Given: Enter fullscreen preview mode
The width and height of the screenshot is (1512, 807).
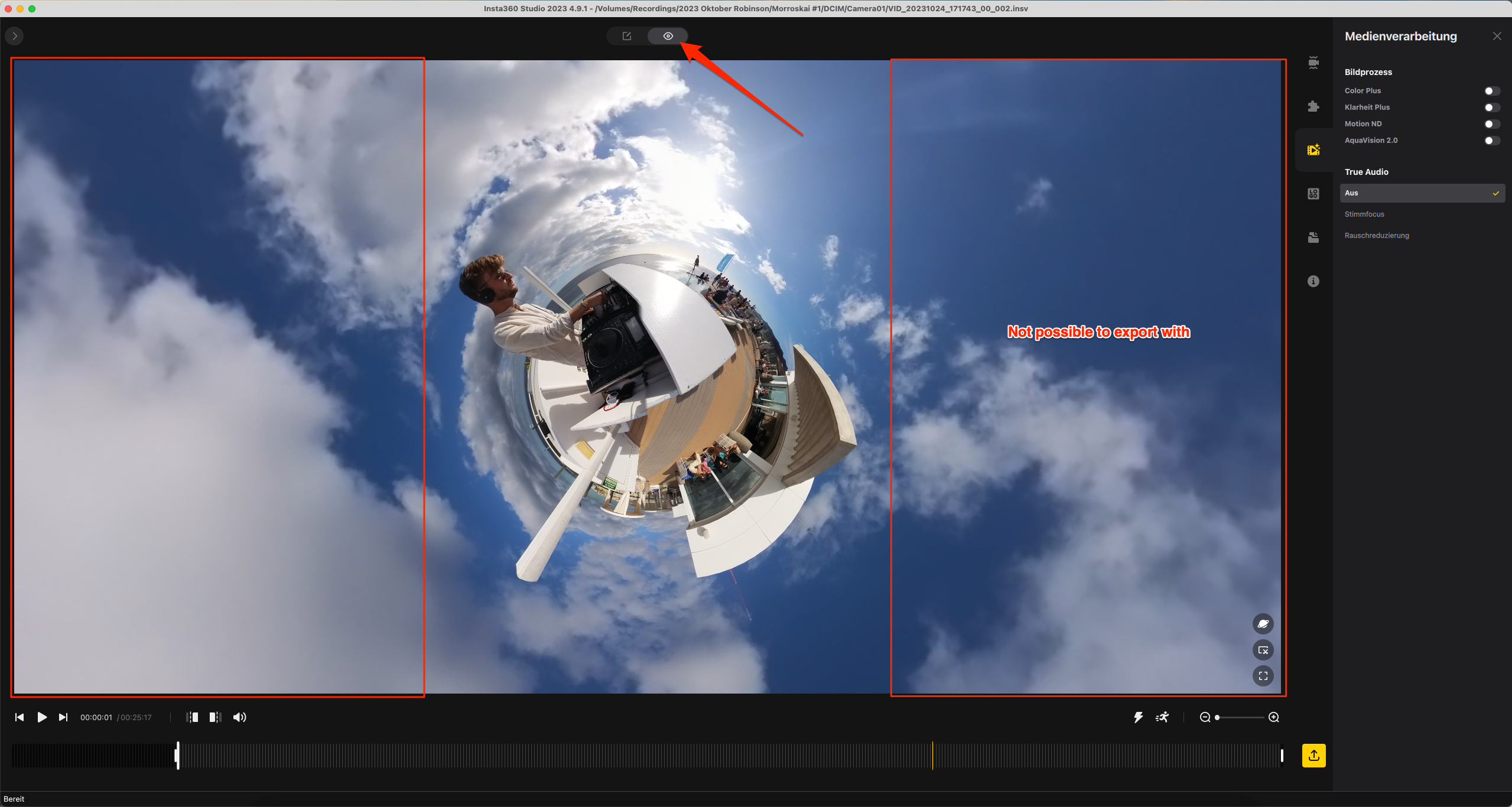Looking at the screenshot, I should (1263, 676).
